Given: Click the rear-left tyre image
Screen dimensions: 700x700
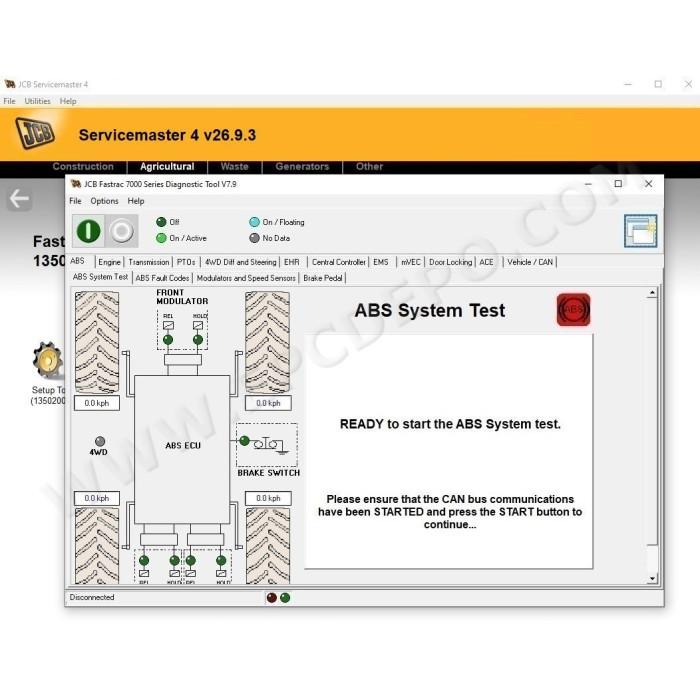Looking at the screenshot, I should click(x=97, y=546).
